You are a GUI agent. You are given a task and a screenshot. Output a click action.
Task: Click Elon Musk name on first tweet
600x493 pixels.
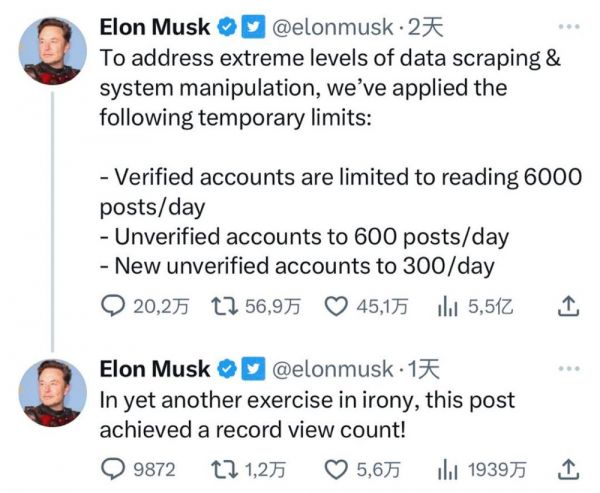(154, 29)
